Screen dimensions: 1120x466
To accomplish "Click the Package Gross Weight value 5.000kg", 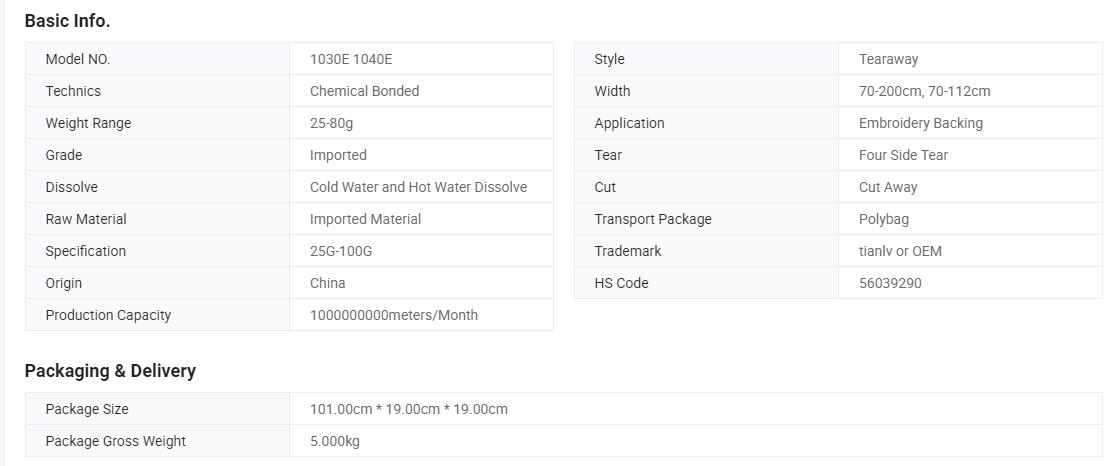I will pyautogui.click(x=334, y=441).
